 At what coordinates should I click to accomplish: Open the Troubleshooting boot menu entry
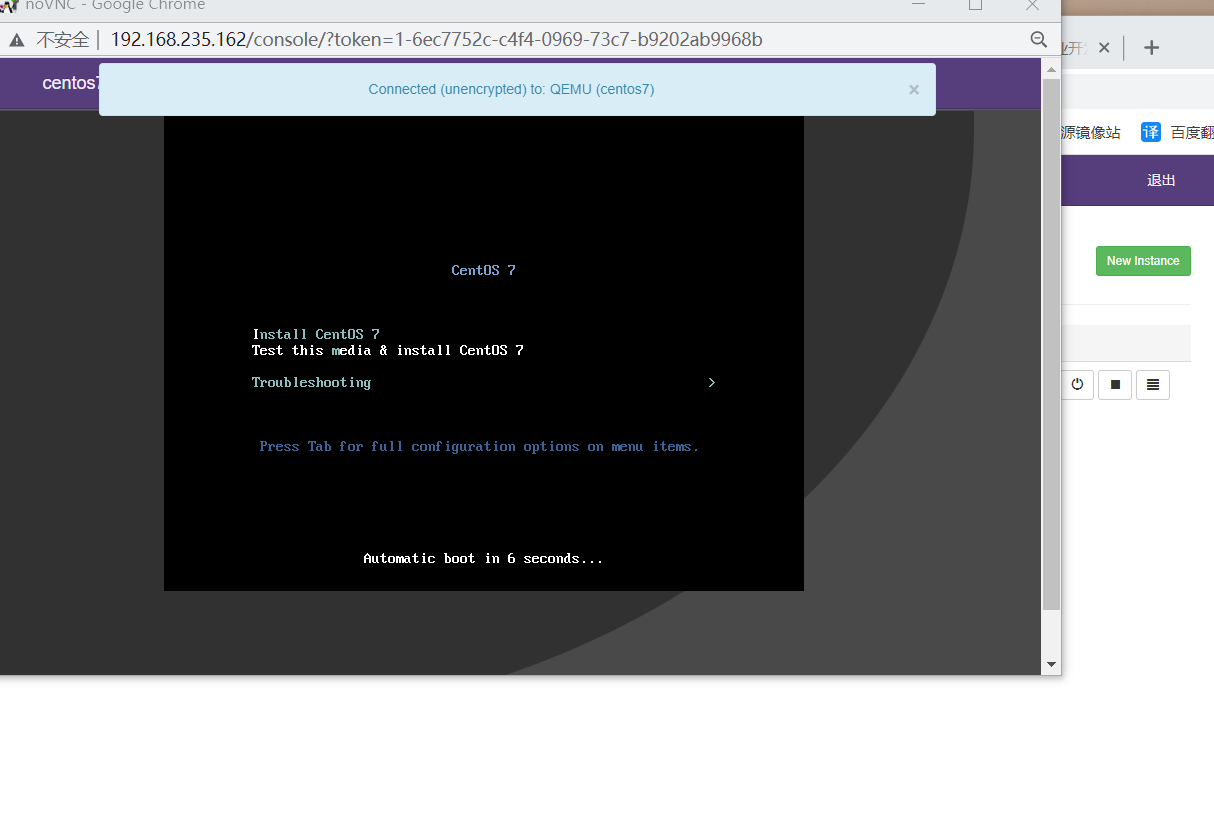tap(311, 382)
